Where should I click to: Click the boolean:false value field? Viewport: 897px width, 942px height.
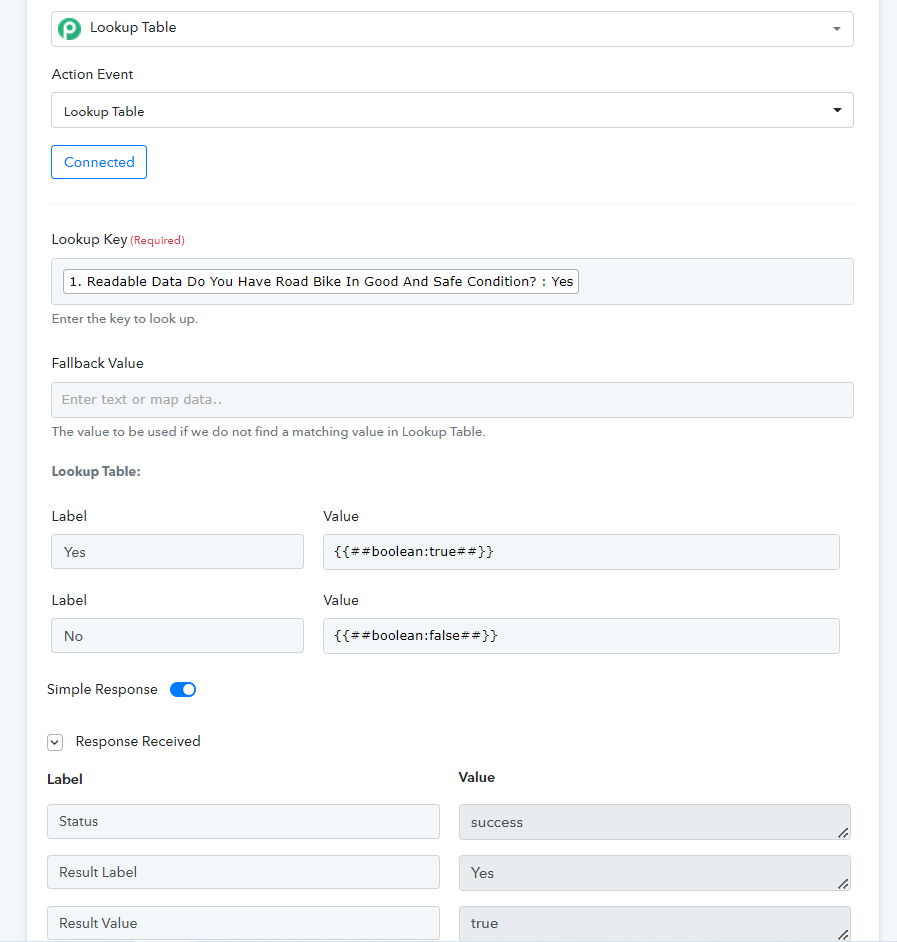pyautogui.click(x=581, y=636)
